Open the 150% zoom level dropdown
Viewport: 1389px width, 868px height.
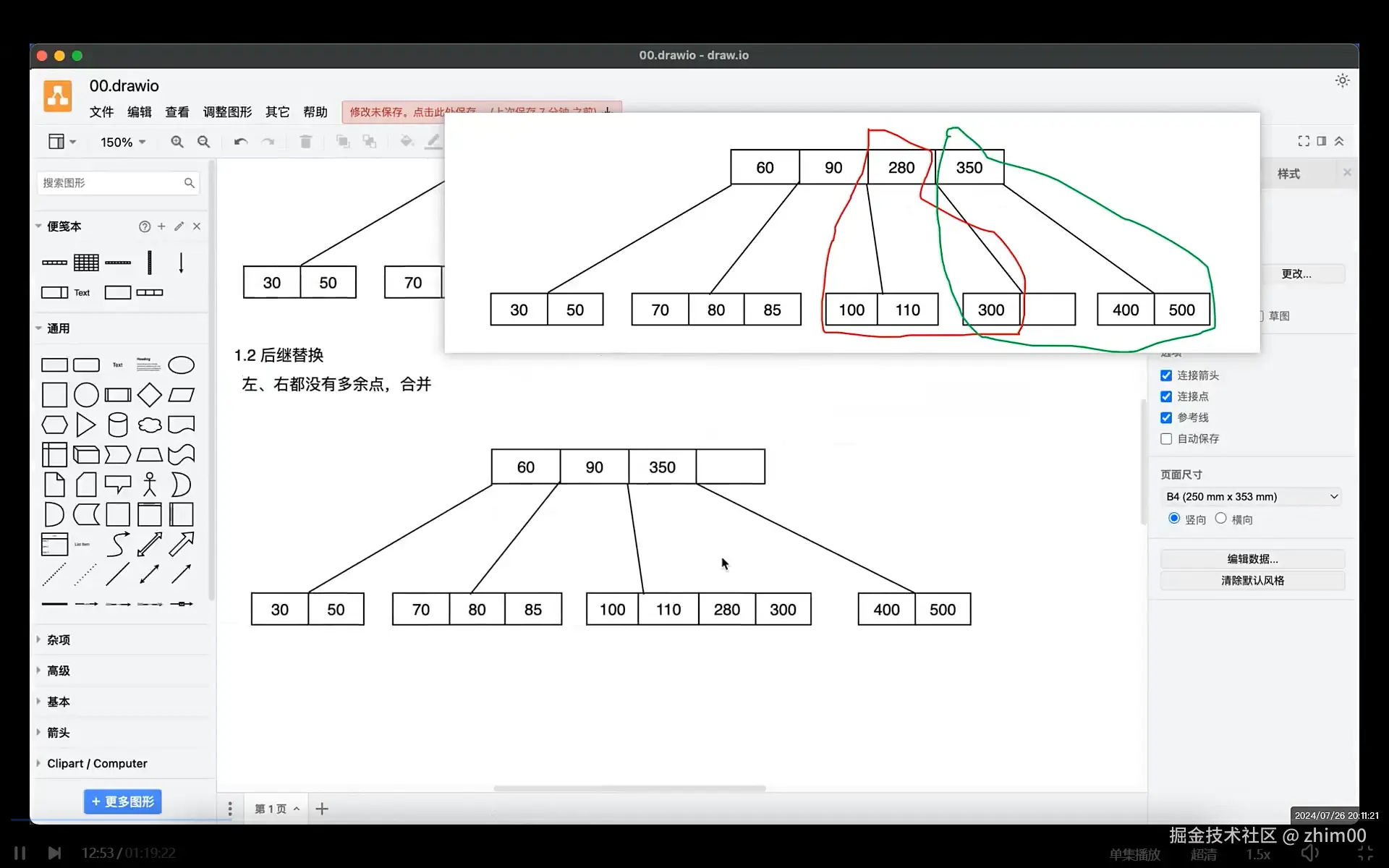pos(123,142)
